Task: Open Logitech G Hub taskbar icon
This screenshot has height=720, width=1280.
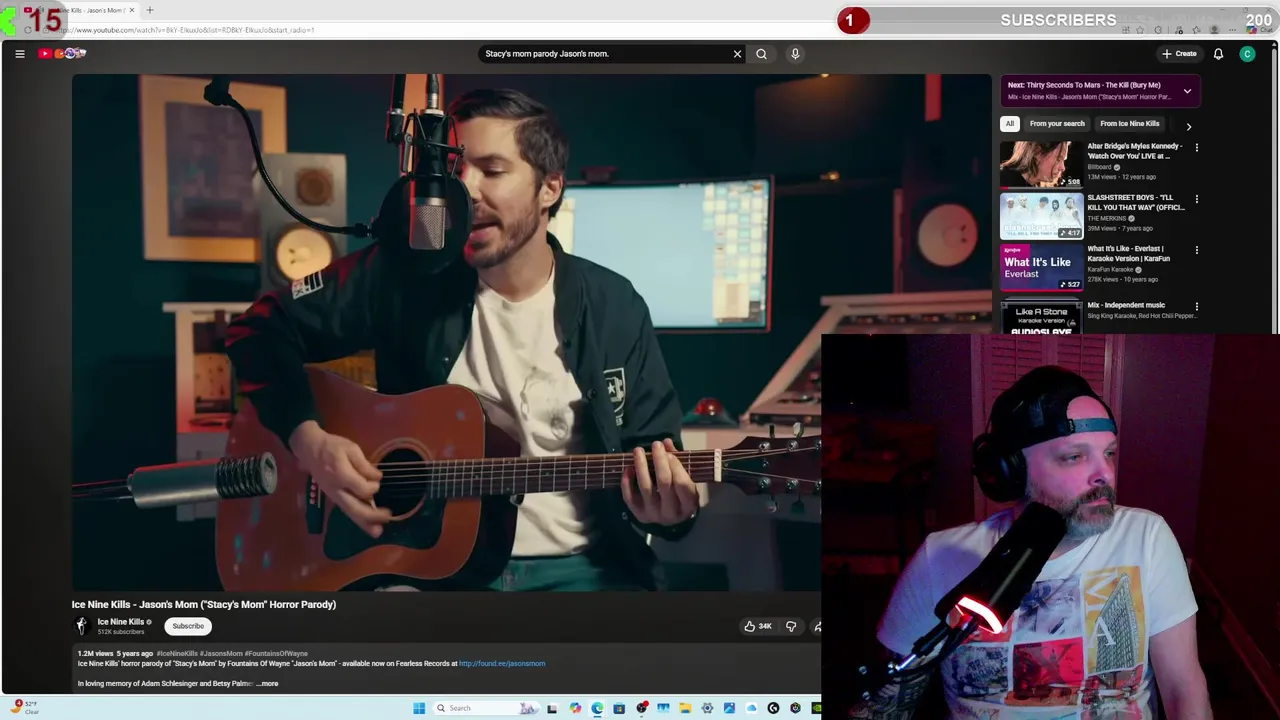Action: pos(773,708)
